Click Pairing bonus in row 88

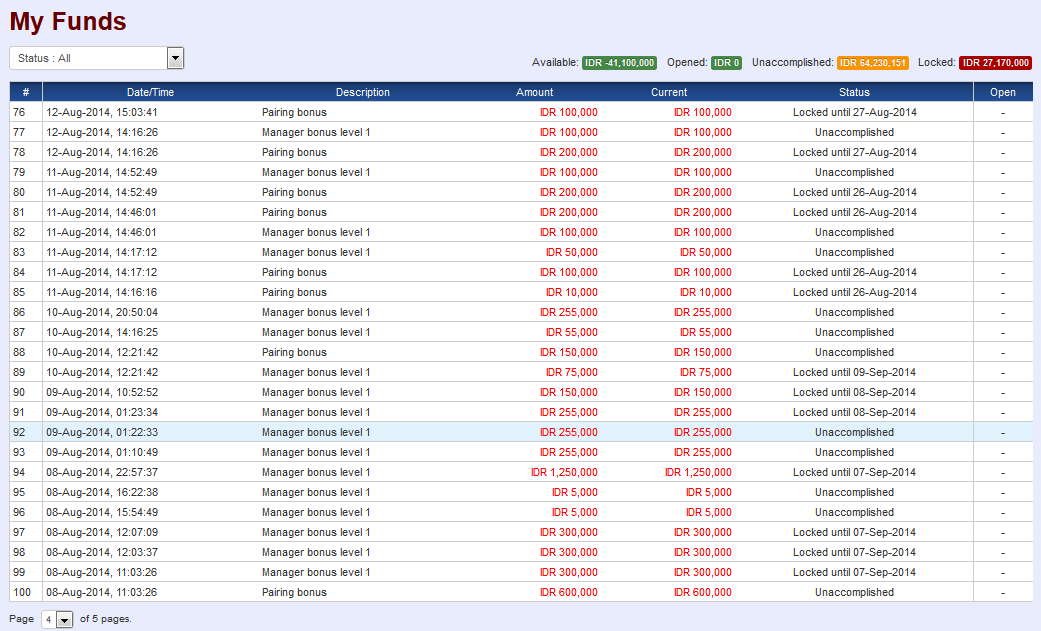point(294,352)
